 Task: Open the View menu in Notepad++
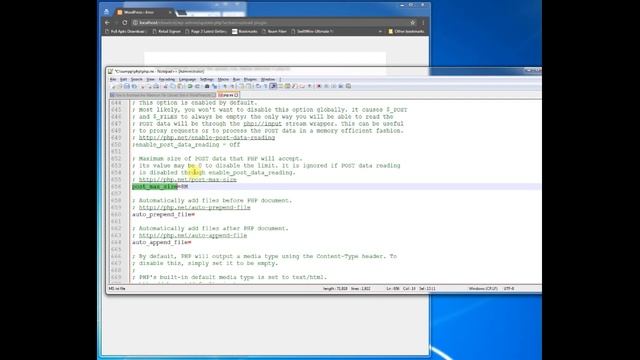click(x=151, y=79)
